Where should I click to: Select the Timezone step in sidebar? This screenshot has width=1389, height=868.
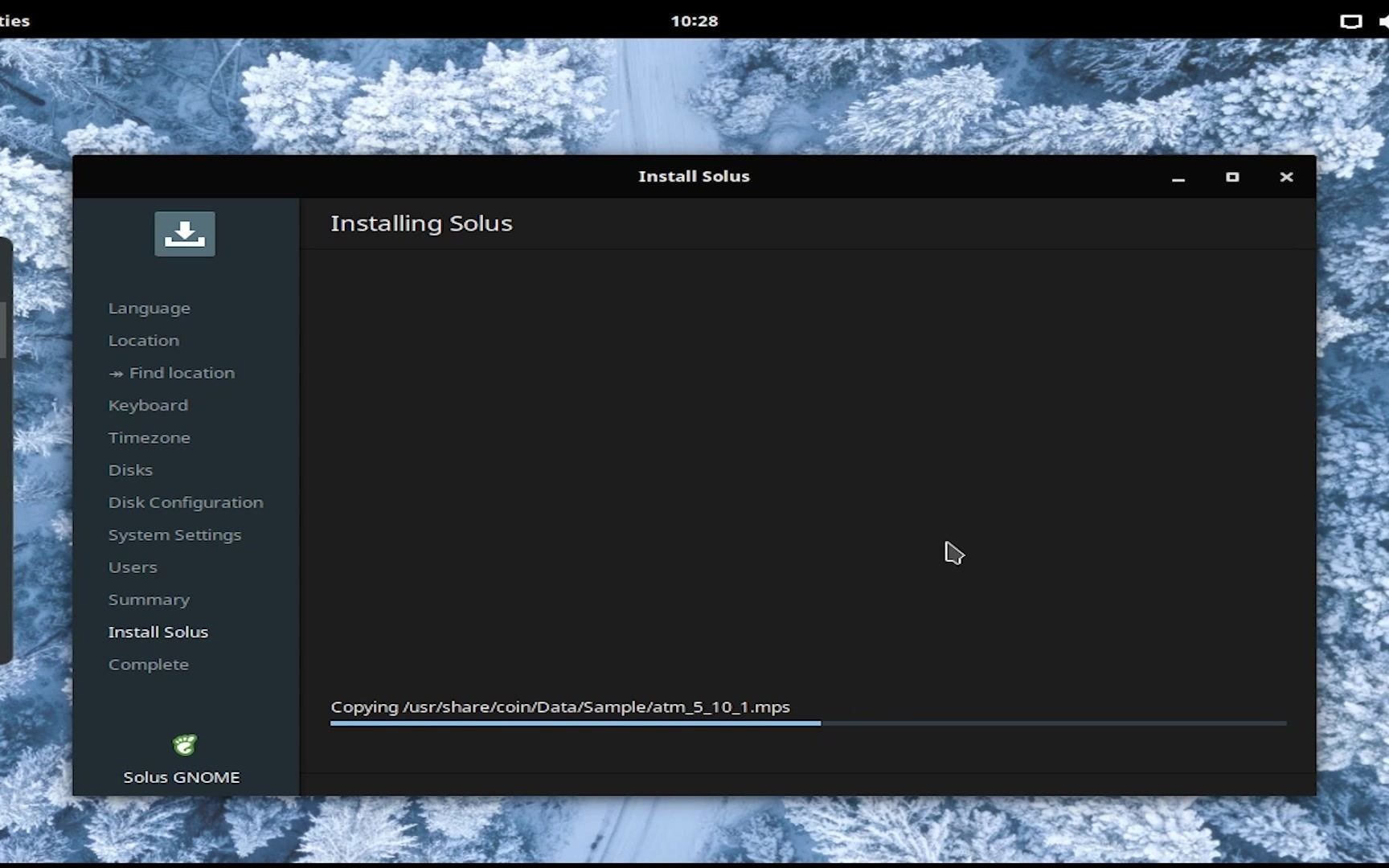click(x=150, y=437)
